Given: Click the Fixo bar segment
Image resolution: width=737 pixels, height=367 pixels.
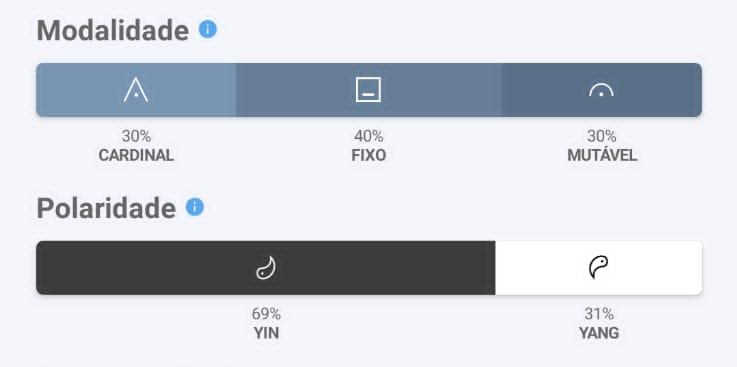Looking at the screenshot, I should [368, 90].
